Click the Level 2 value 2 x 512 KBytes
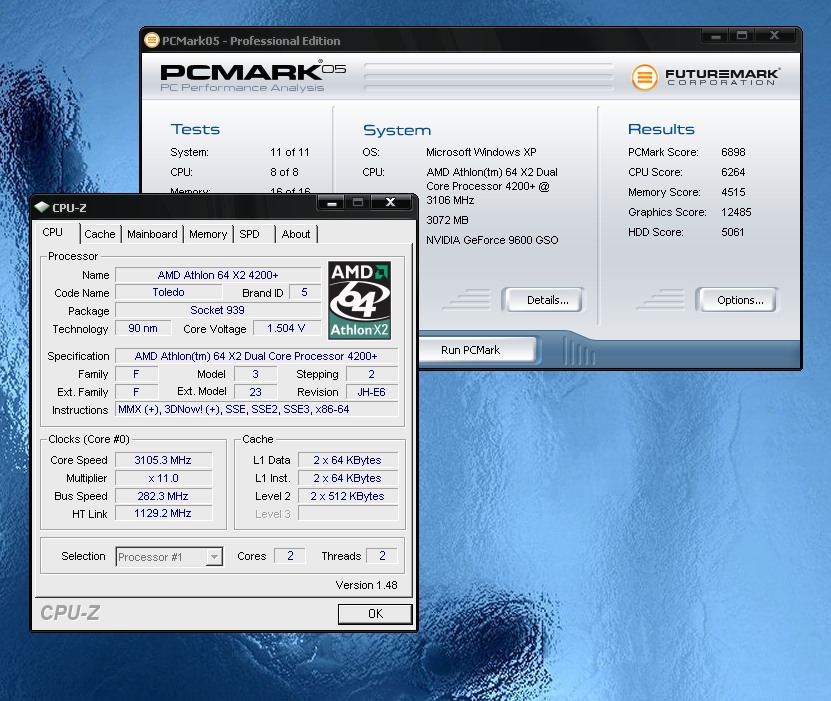The height and width of the screenshot is (701, 831). coord(348,496)
